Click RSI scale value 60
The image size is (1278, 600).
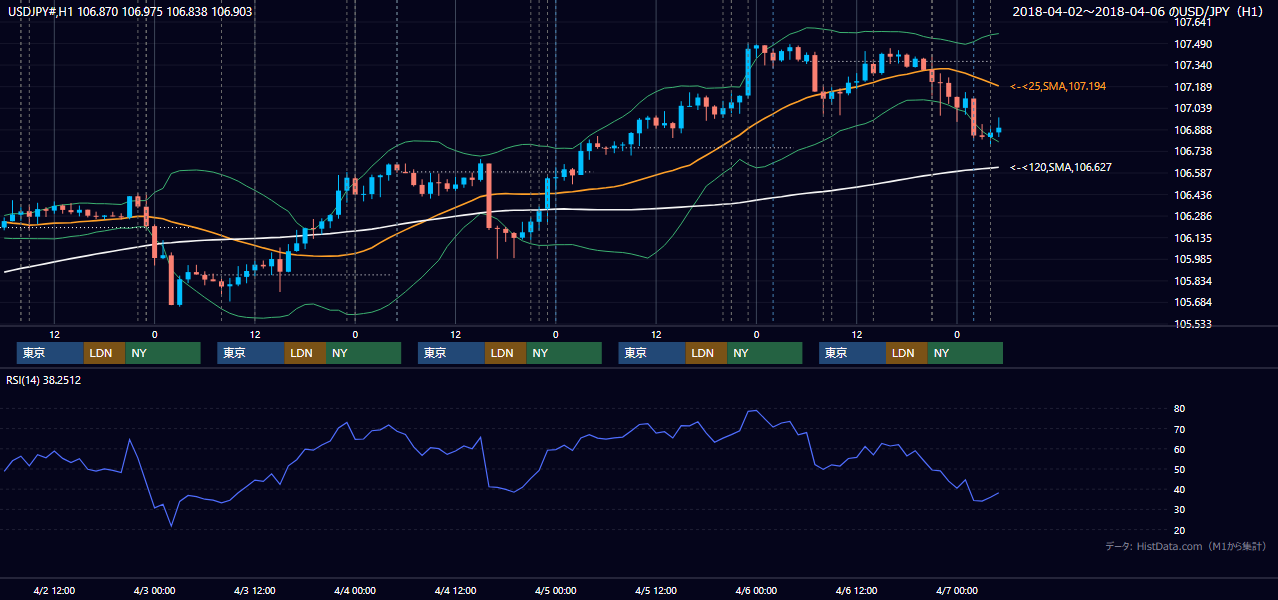tap(1179, 449)
